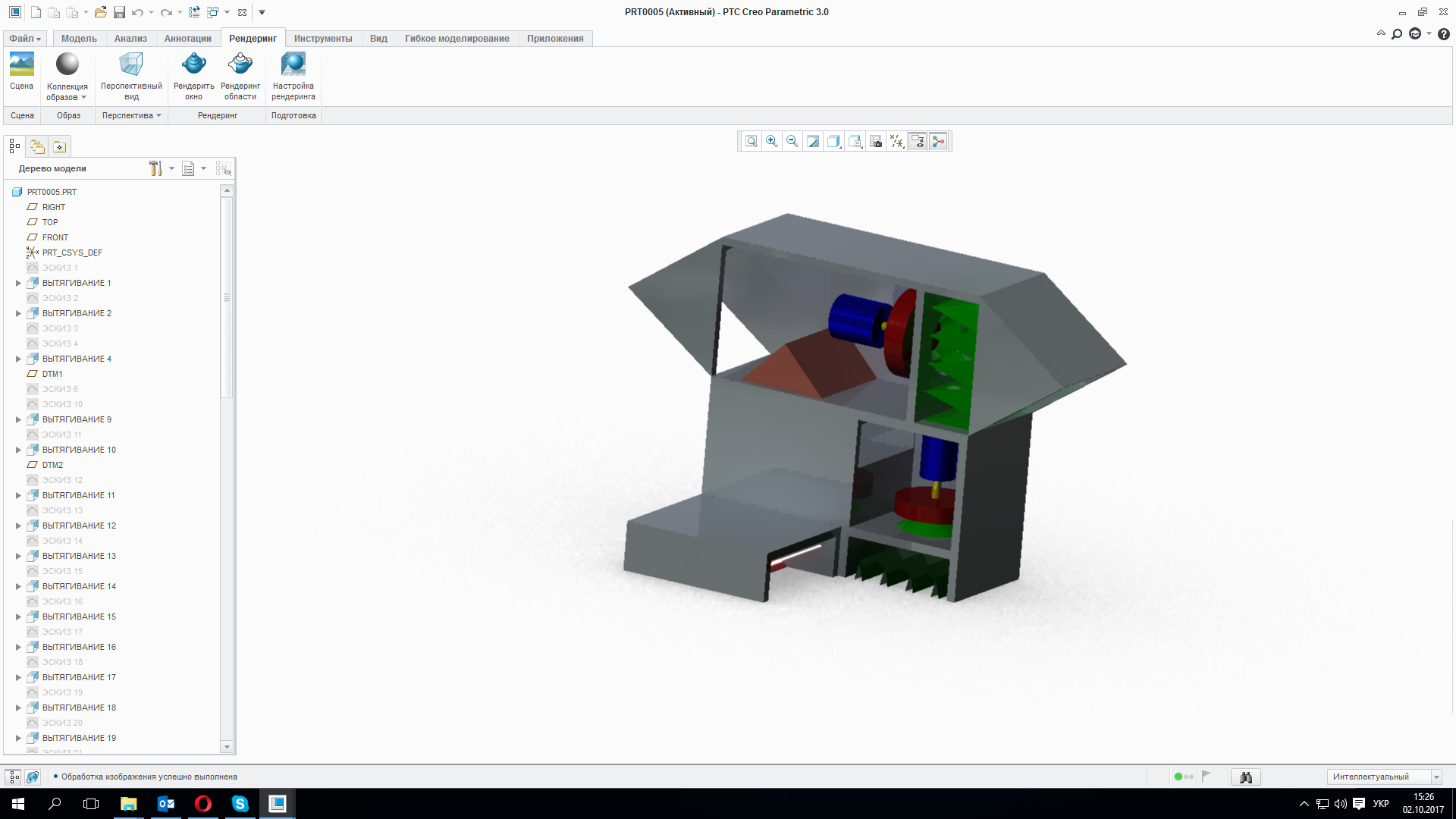Switch to Анализ ribbon tab

coord(130,39)
